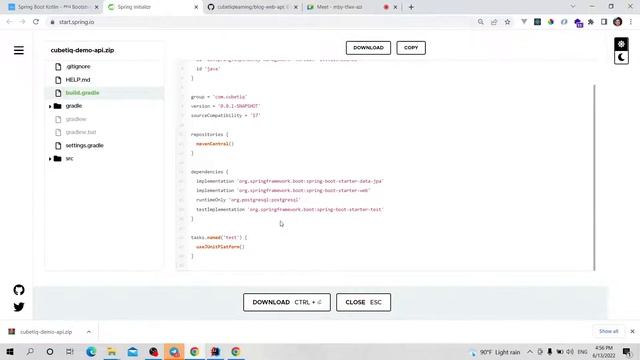The height and width of the screenshot is (360, 640).
Task: Open HELP.md in the file tree
Action: [78, 80]
